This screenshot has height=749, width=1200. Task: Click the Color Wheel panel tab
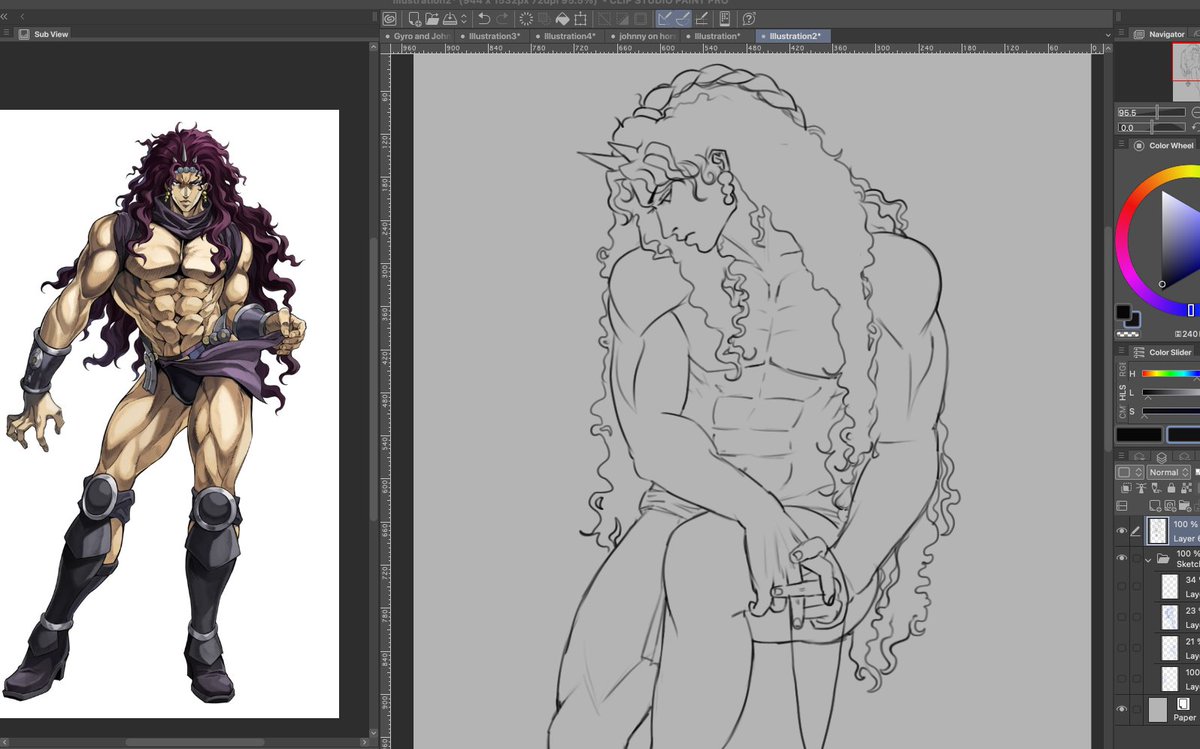[x=1165, y=145]
